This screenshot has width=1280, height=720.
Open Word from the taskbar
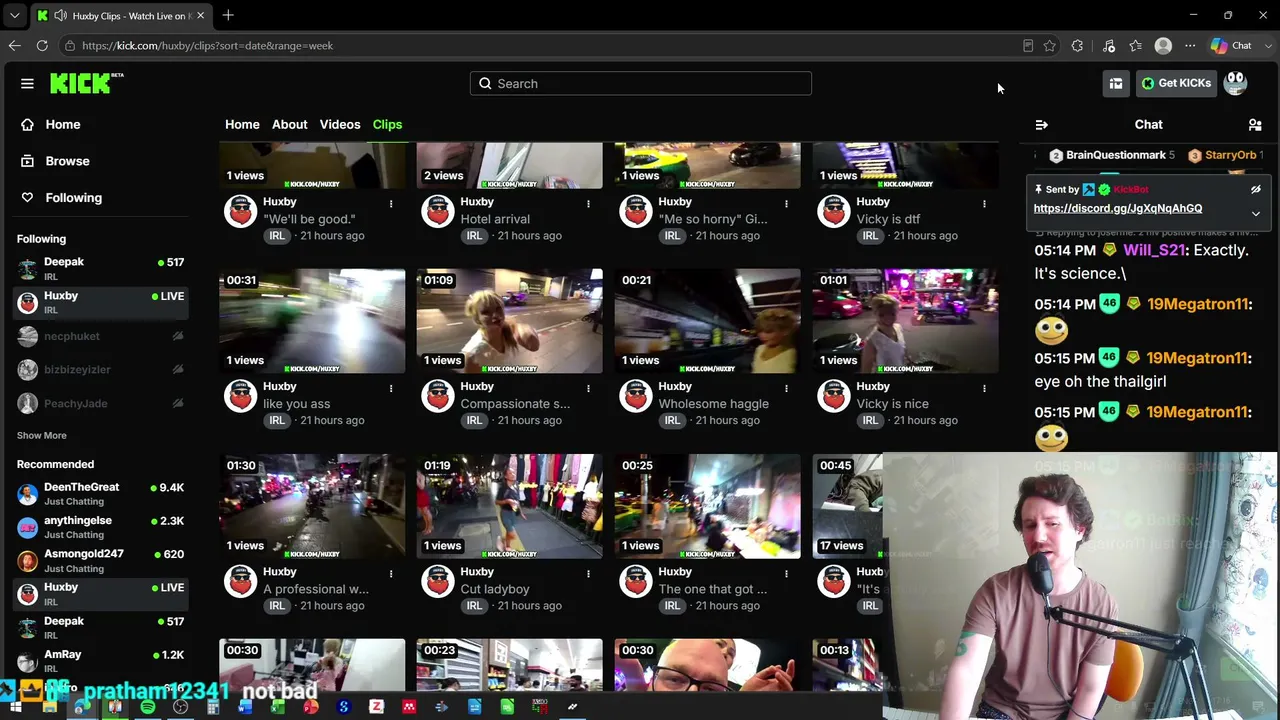(x=245, y=707)
